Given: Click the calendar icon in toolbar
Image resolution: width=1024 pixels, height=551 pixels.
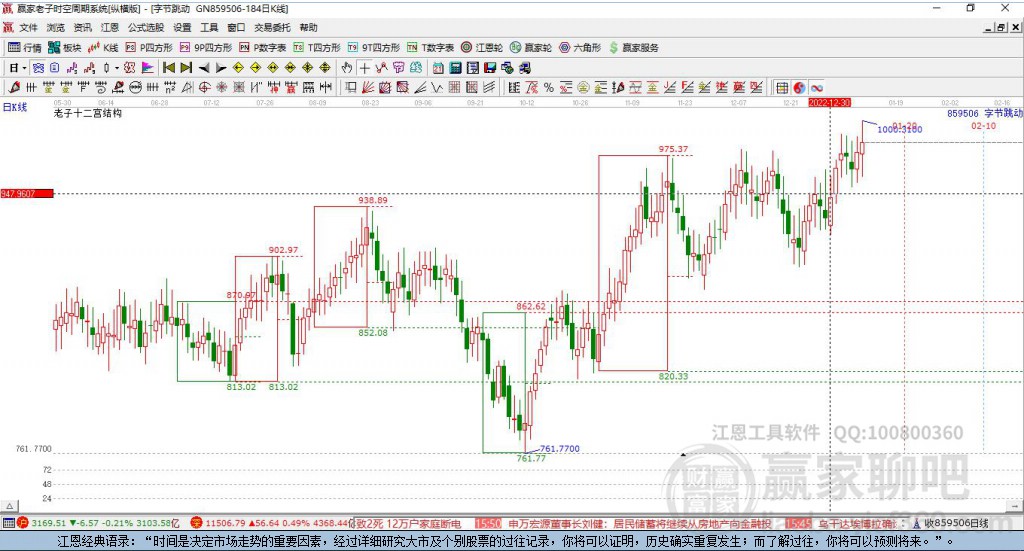Looking at the screenshot, I should pos(438,68).
